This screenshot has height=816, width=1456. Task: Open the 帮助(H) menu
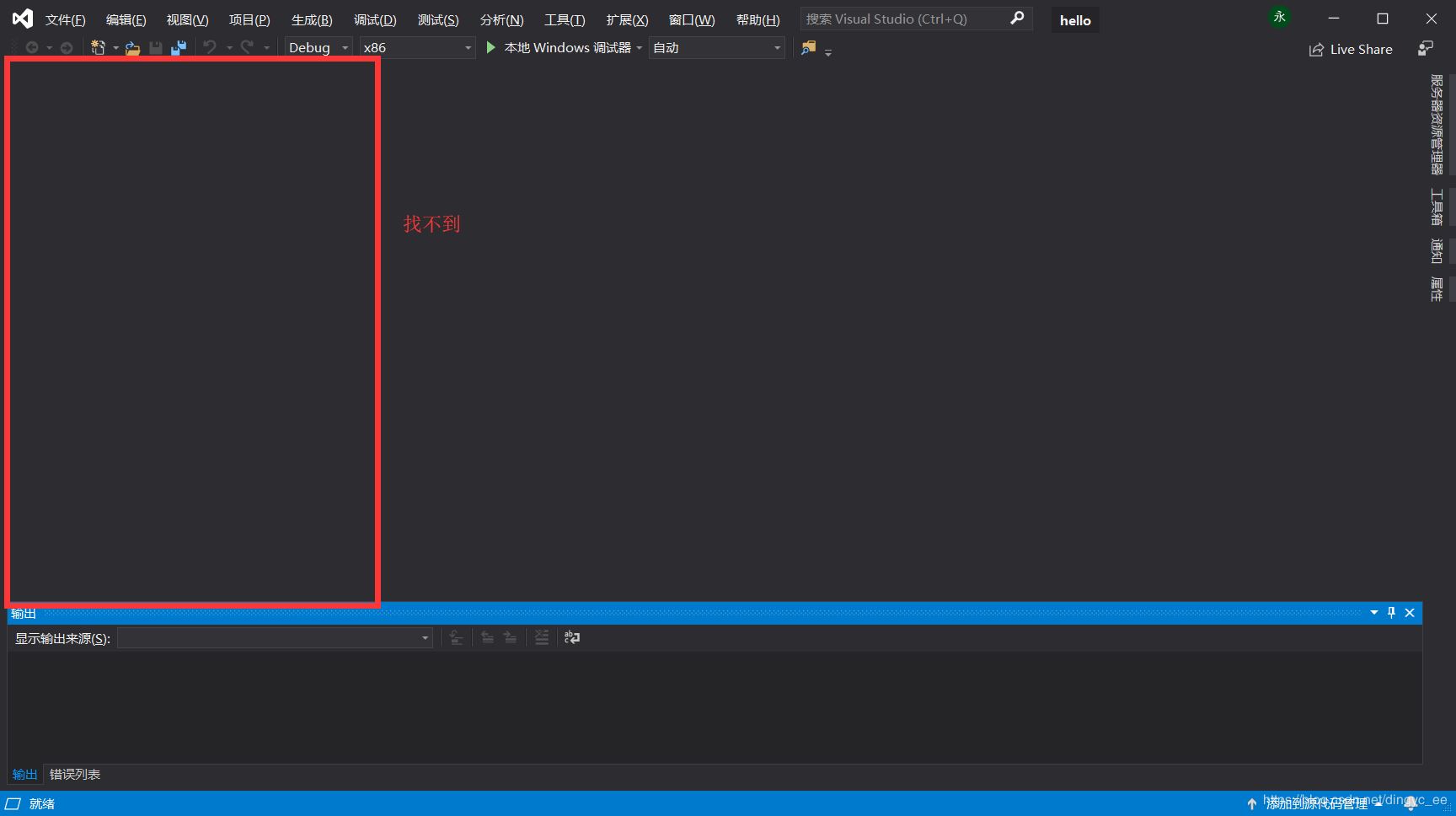tap(757, 19)
